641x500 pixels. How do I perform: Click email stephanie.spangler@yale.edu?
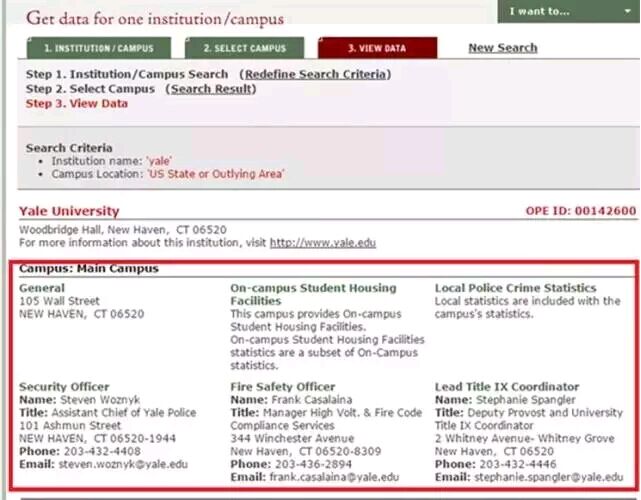[549, 477]
